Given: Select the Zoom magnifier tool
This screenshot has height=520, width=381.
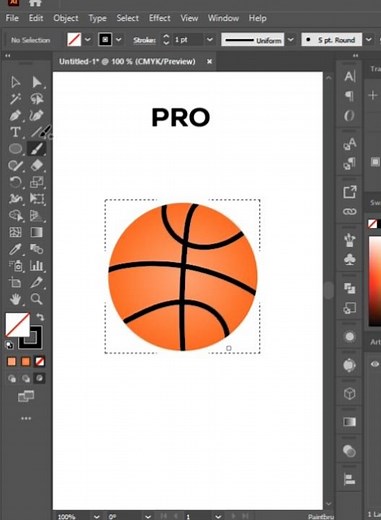Looking at the screenshot, I should coord(37,299).
